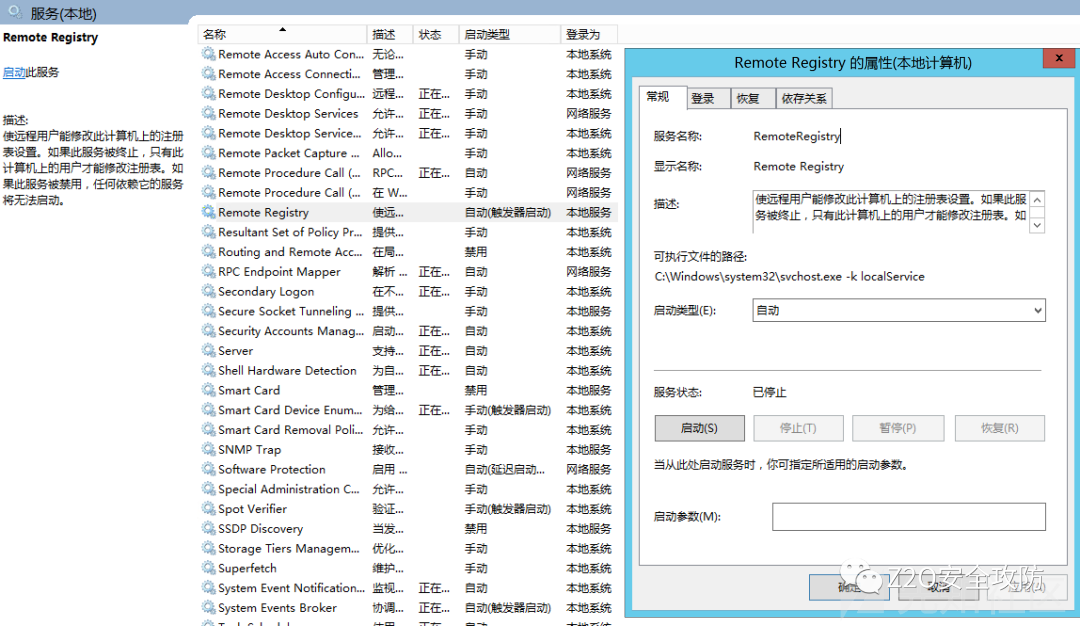
Task: Select the Smart Card service name
Action: 249,390
